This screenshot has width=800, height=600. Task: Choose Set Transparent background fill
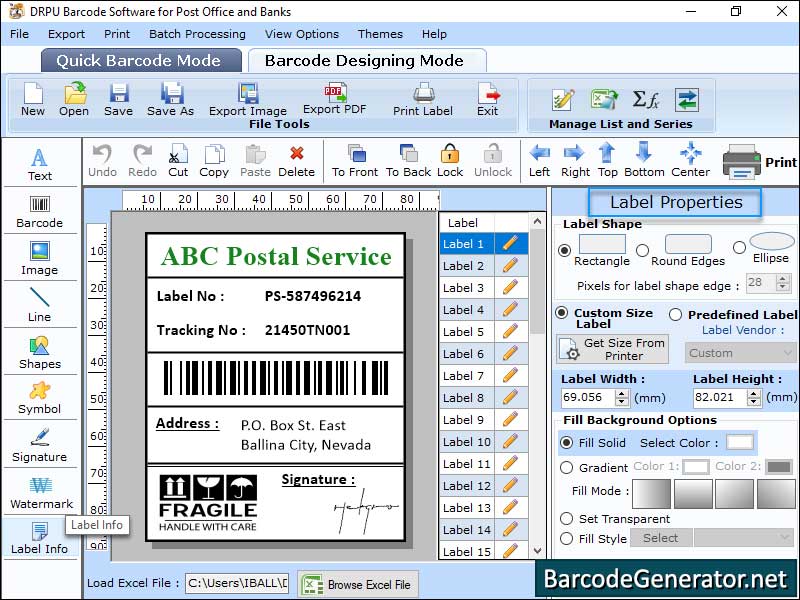click(x=567, y=519)
